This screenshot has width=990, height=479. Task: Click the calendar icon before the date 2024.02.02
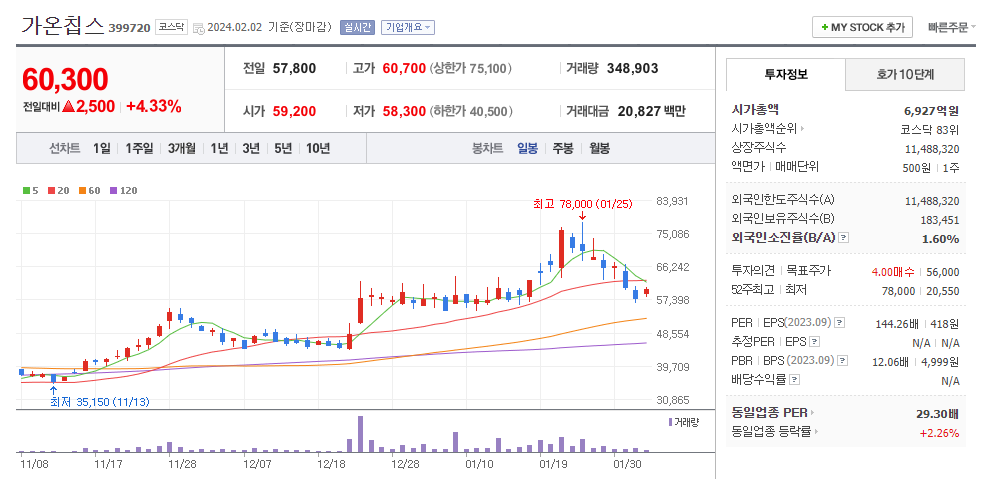click(198, 28)
